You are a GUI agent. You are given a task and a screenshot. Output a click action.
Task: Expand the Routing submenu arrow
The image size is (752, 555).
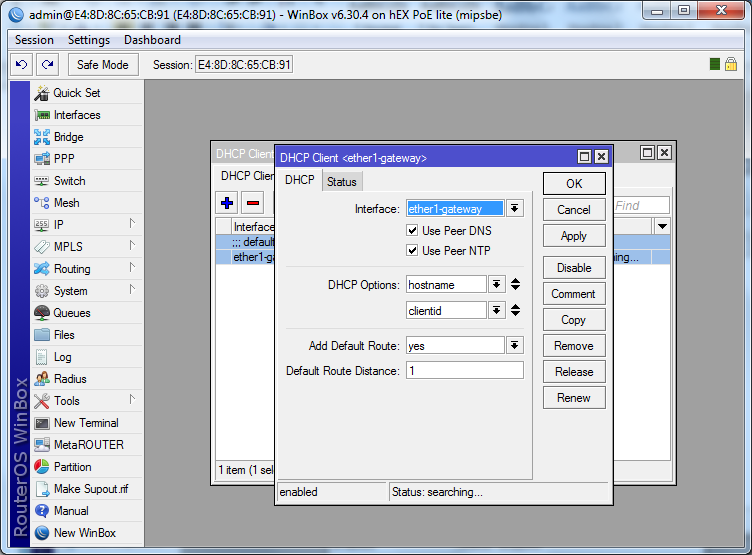click(x=132, y=268)
